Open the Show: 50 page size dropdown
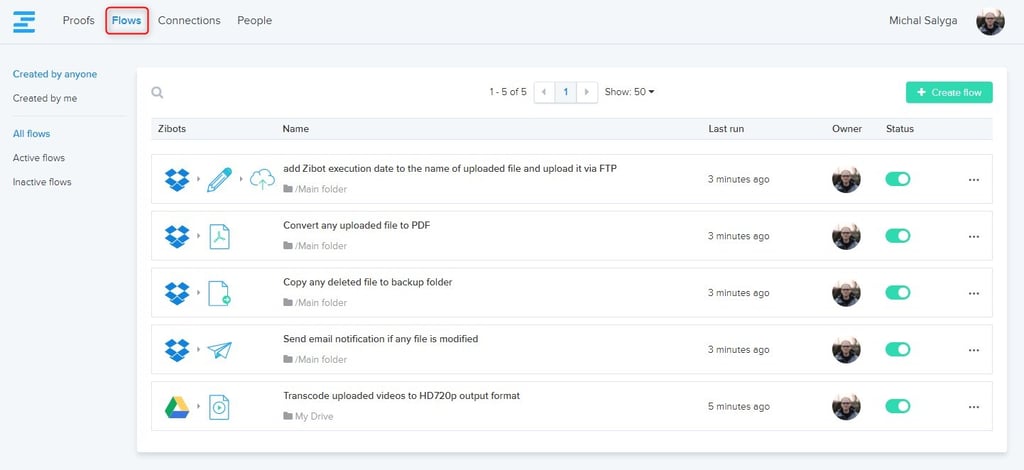The image size is (1024, 470). coord(630,92)
